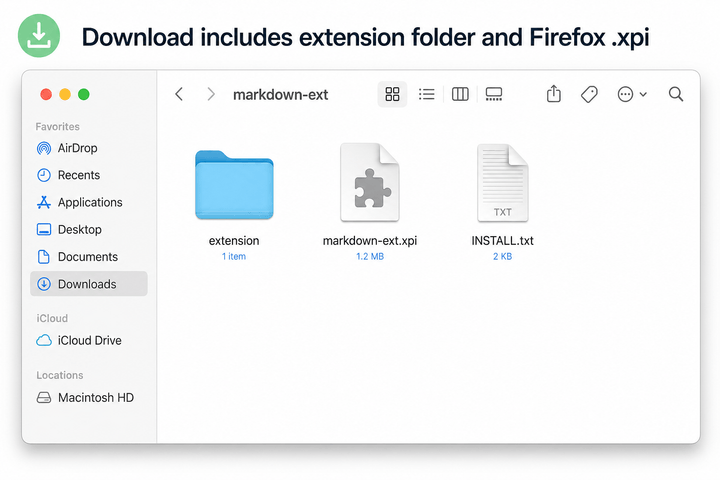Click the INSTALL.txt file name
The height and width of the screenshot is (480, 720).
pos(502,241)
